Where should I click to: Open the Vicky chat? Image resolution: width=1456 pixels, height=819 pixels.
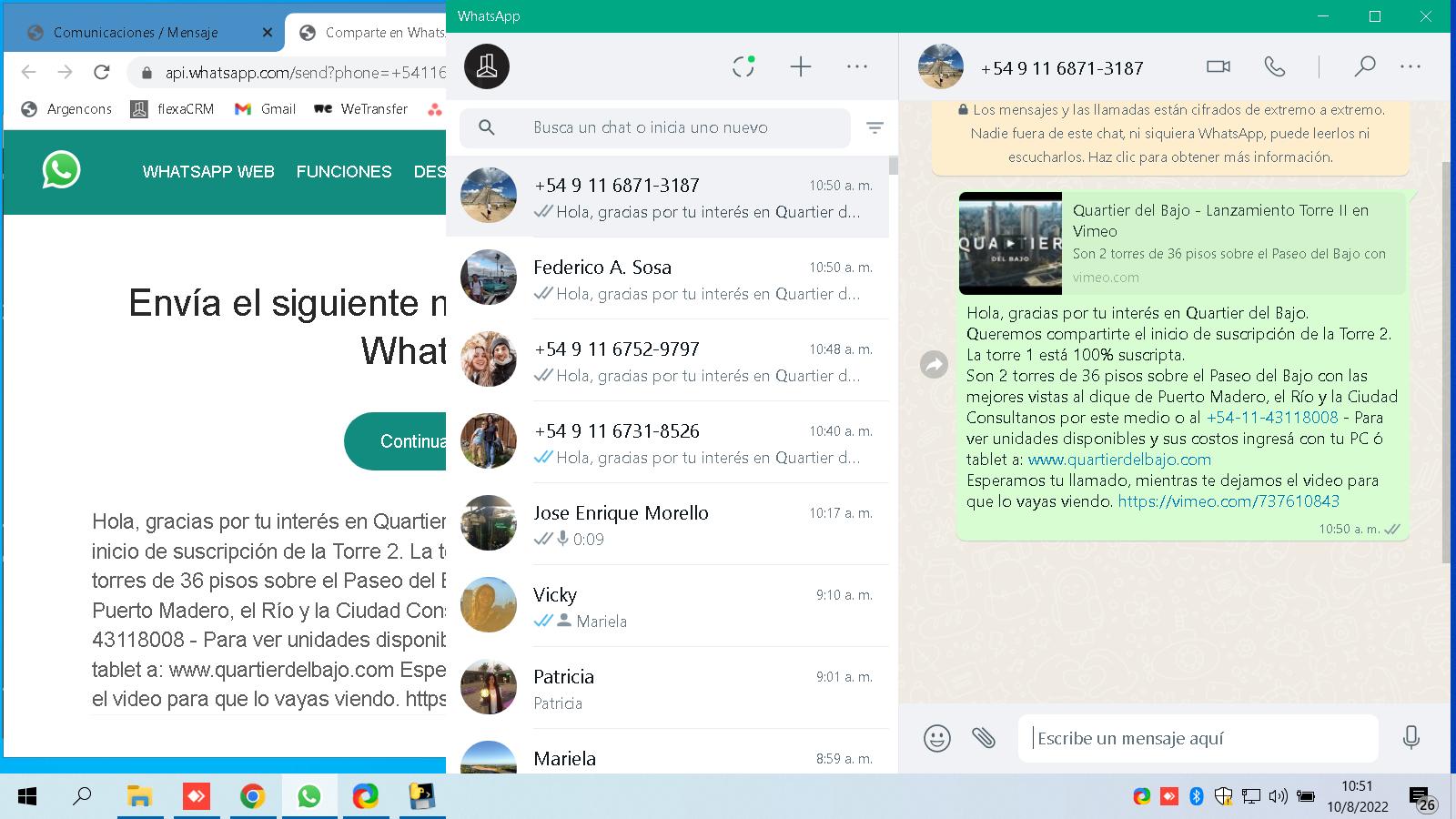click(x=667, y=606)
